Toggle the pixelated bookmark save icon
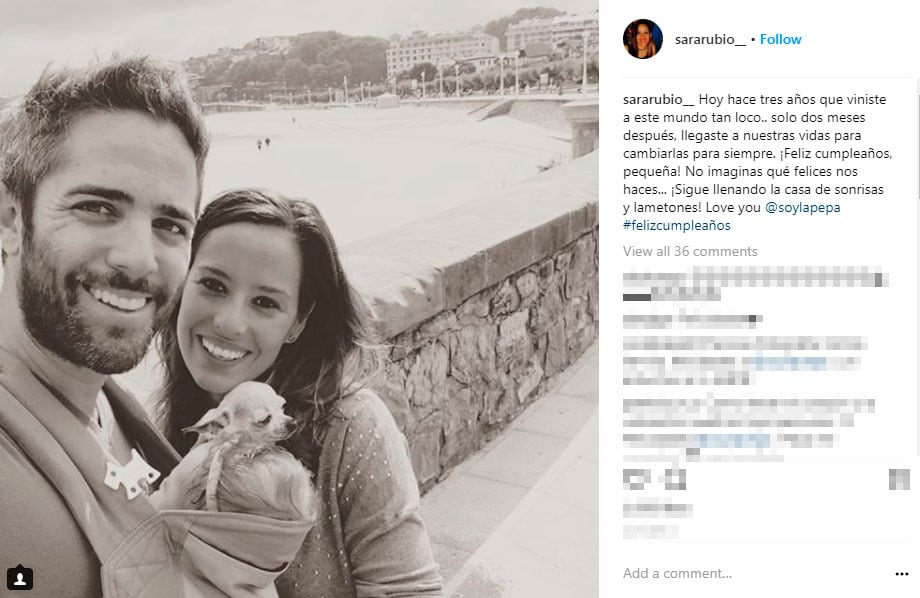Screen dimensions: 920x598 pyautogui.click(x=899, y=479)
